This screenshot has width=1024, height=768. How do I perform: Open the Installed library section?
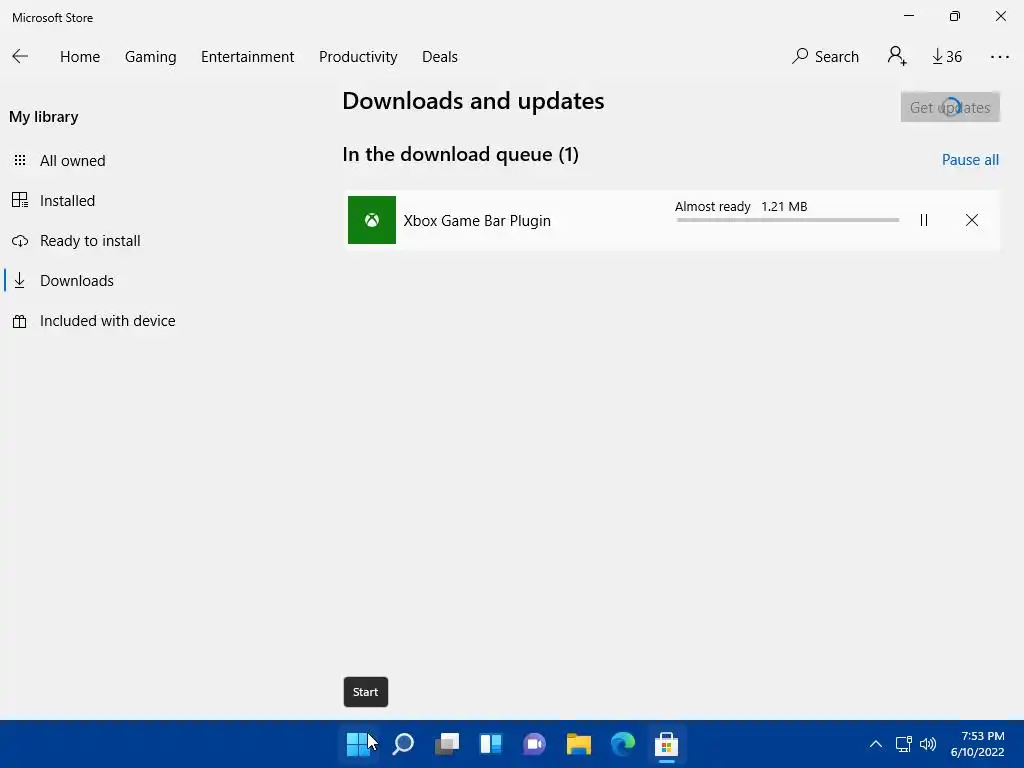[67, 200]
